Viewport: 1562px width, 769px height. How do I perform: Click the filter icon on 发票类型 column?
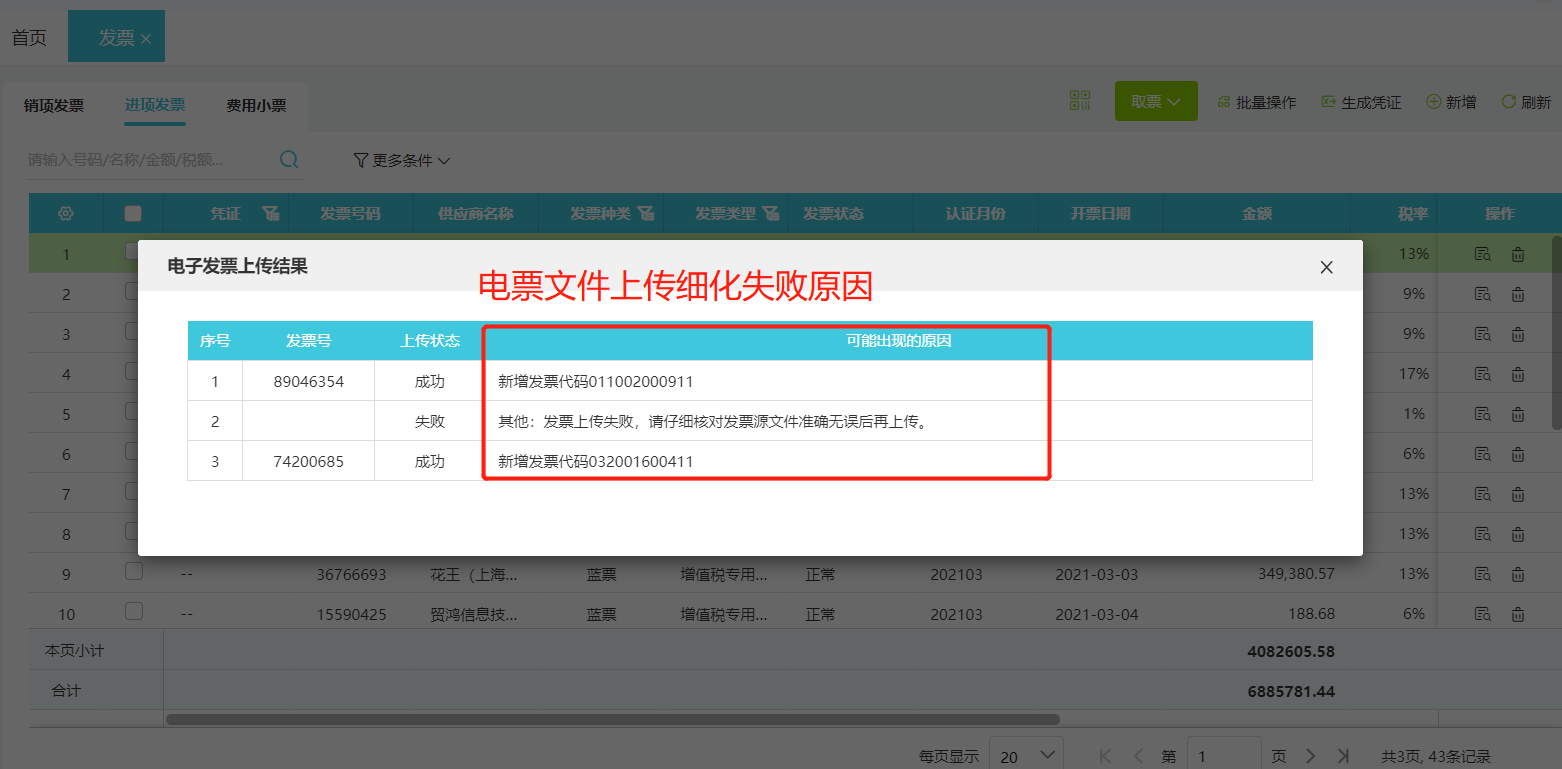coord(770,213)
